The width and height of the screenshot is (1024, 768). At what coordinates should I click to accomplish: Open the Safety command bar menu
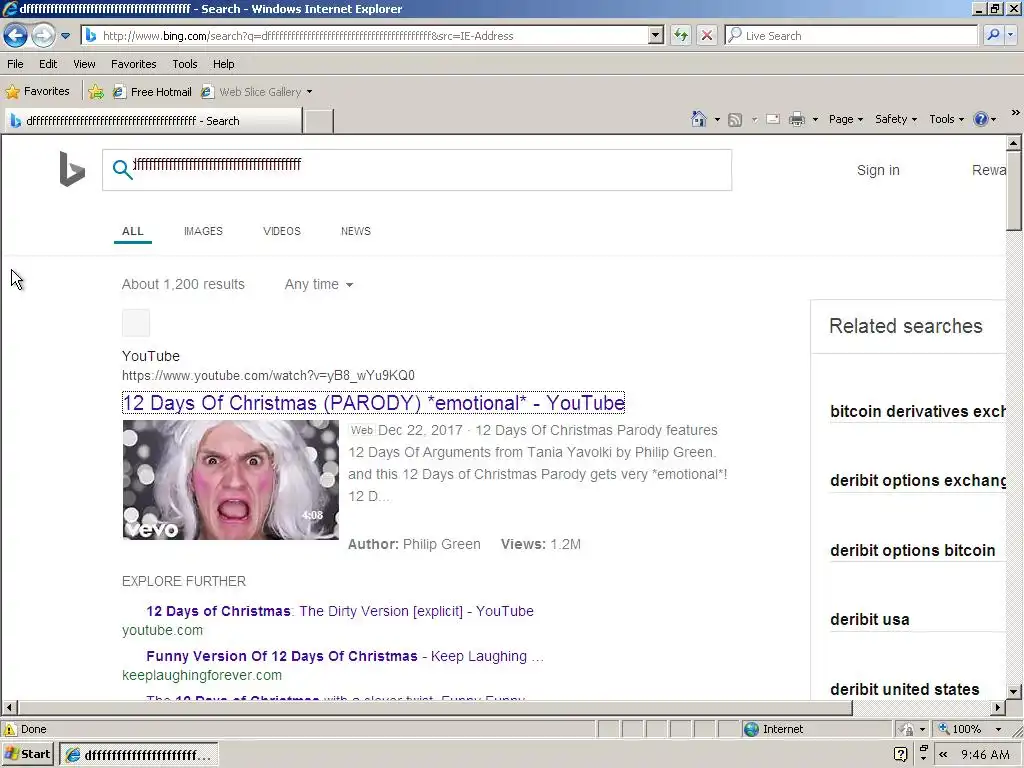(896, 119)
